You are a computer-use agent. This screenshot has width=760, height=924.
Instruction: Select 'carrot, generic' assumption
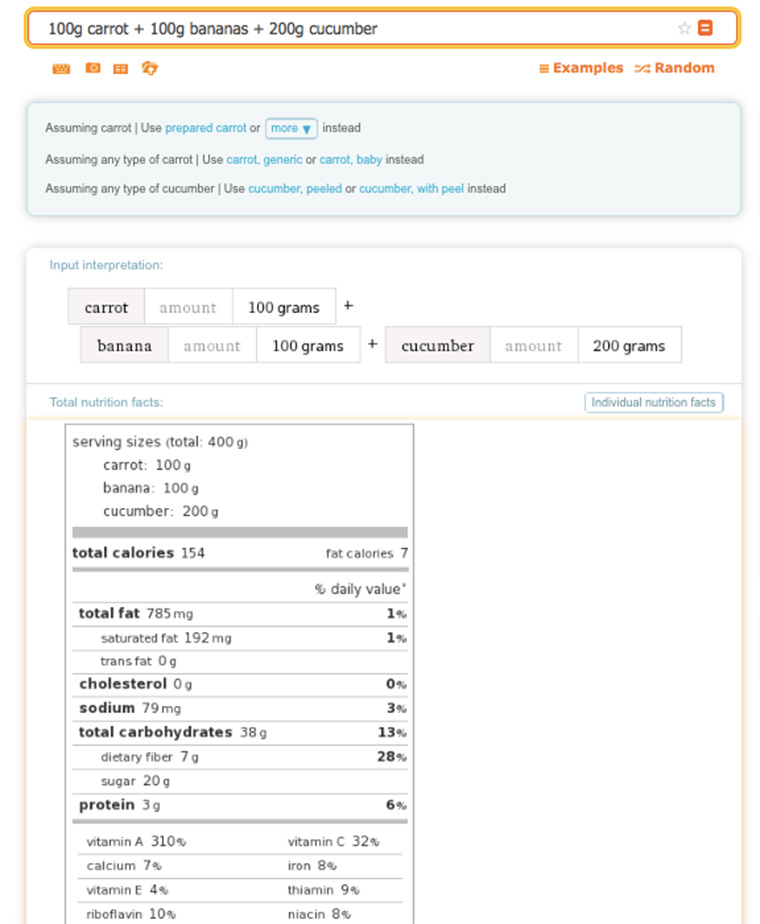[264, 159]
